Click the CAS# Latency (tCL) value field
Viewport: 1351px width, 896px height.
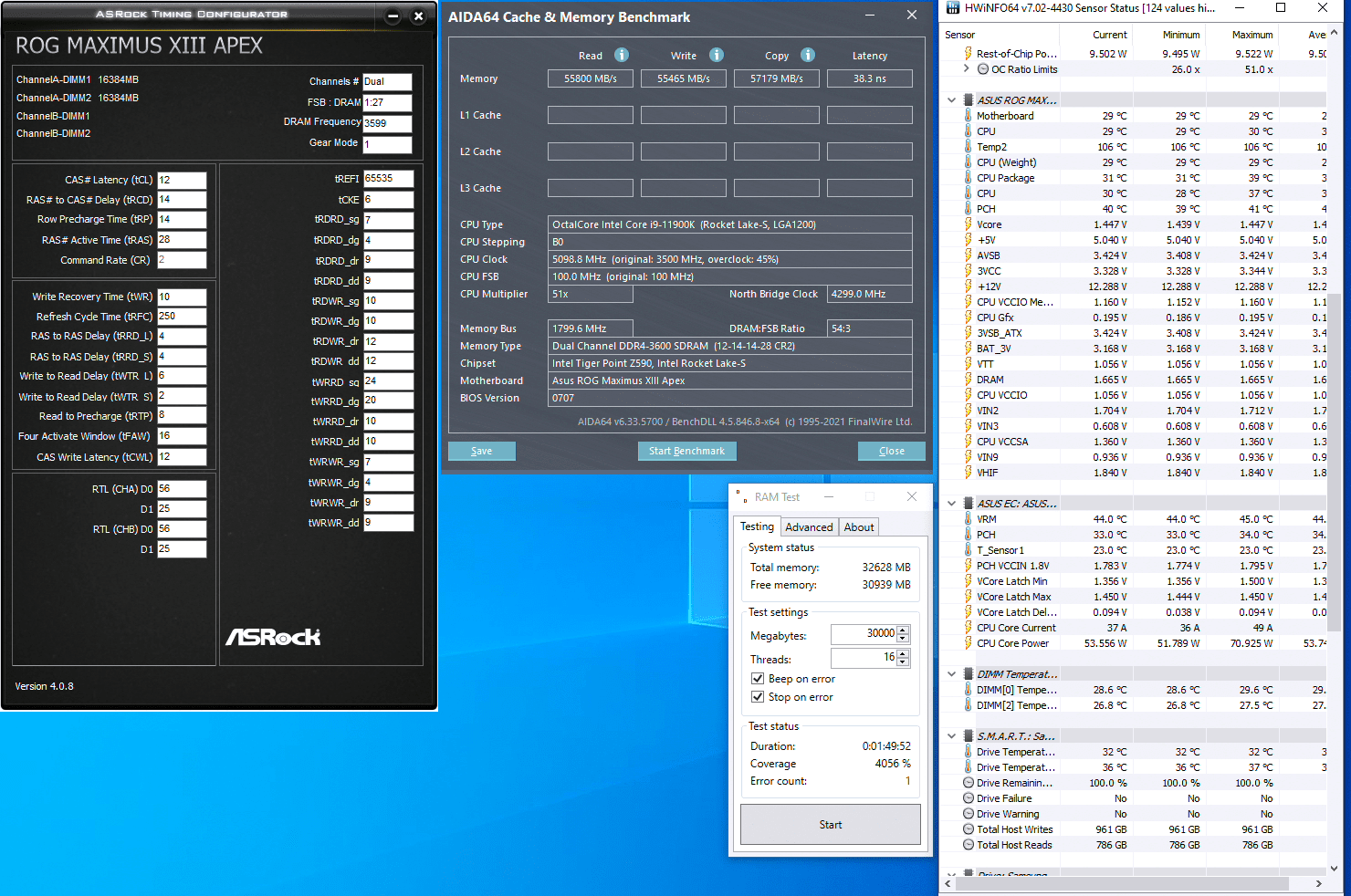coord(182,180)
